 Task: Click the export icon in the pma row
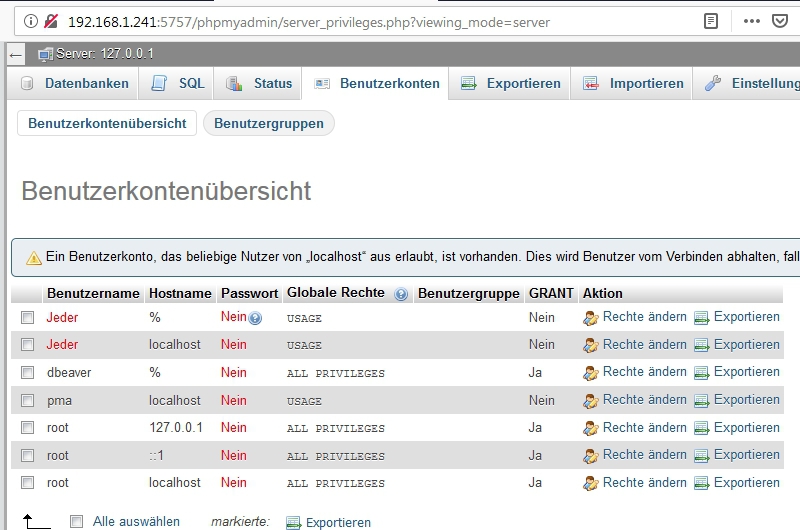click(x=702, y=401)
